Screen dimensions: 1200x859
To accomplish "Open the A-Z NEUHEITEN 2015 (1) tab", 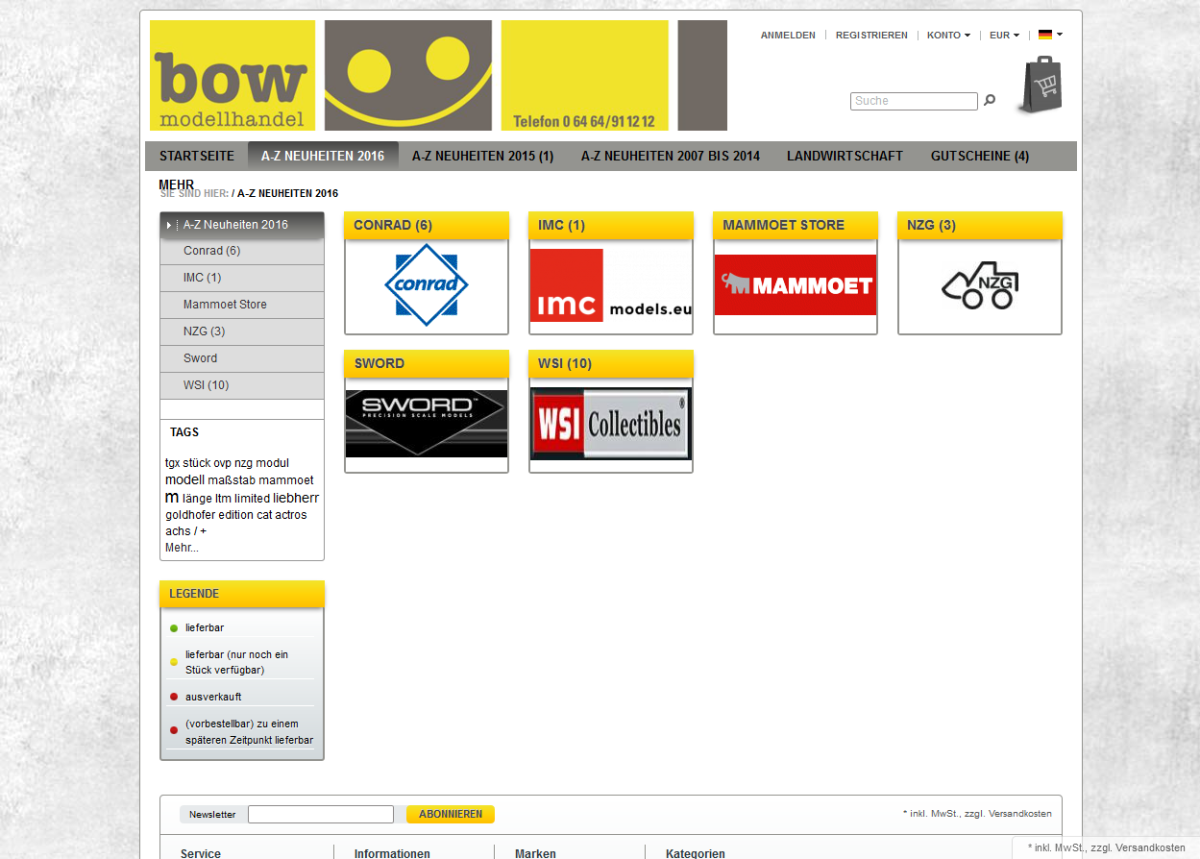I will 483,156.
